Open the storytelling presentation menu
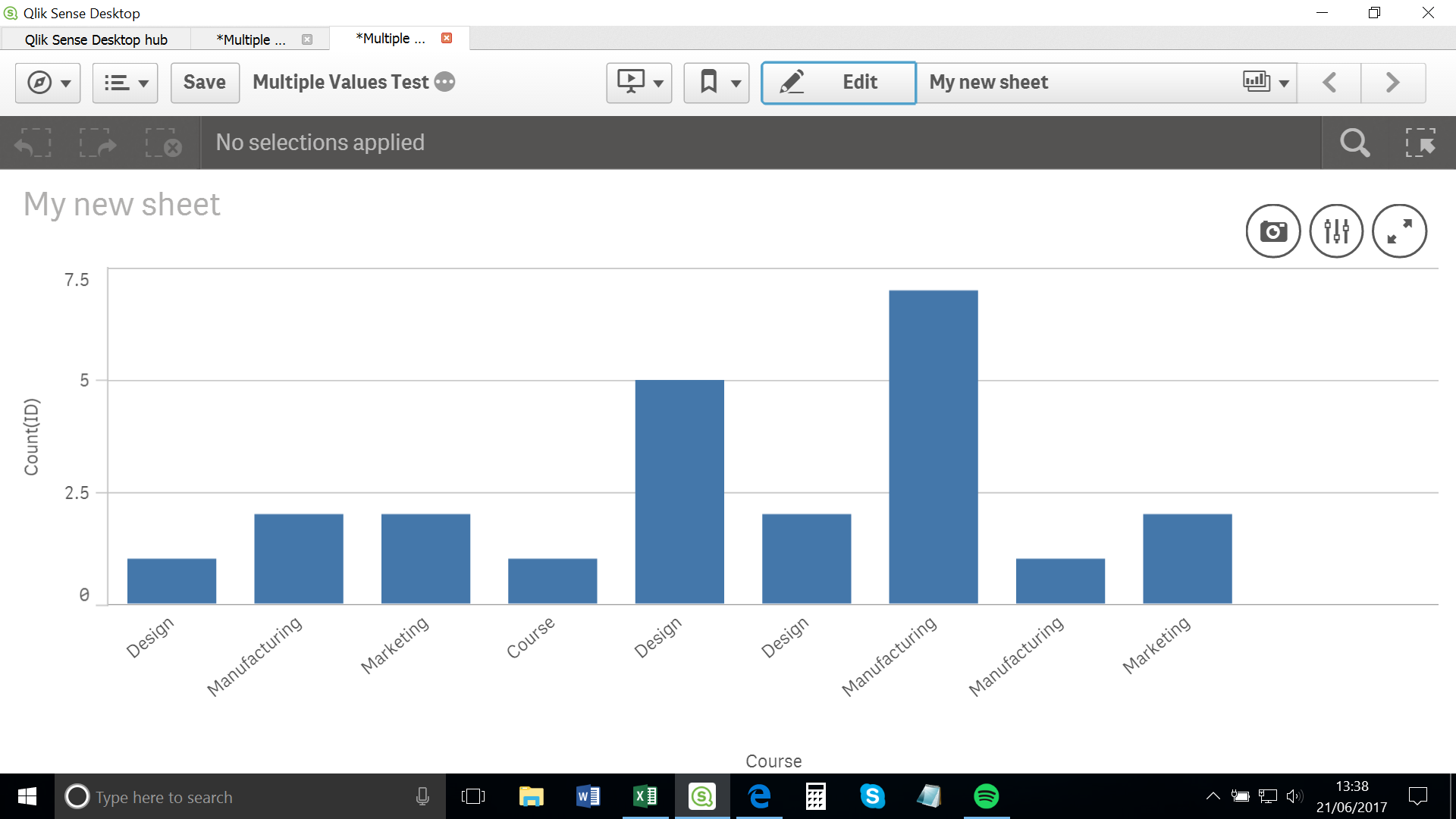Image resolution: width=1456 pixels, height=819 pixels. pos(639,83)
